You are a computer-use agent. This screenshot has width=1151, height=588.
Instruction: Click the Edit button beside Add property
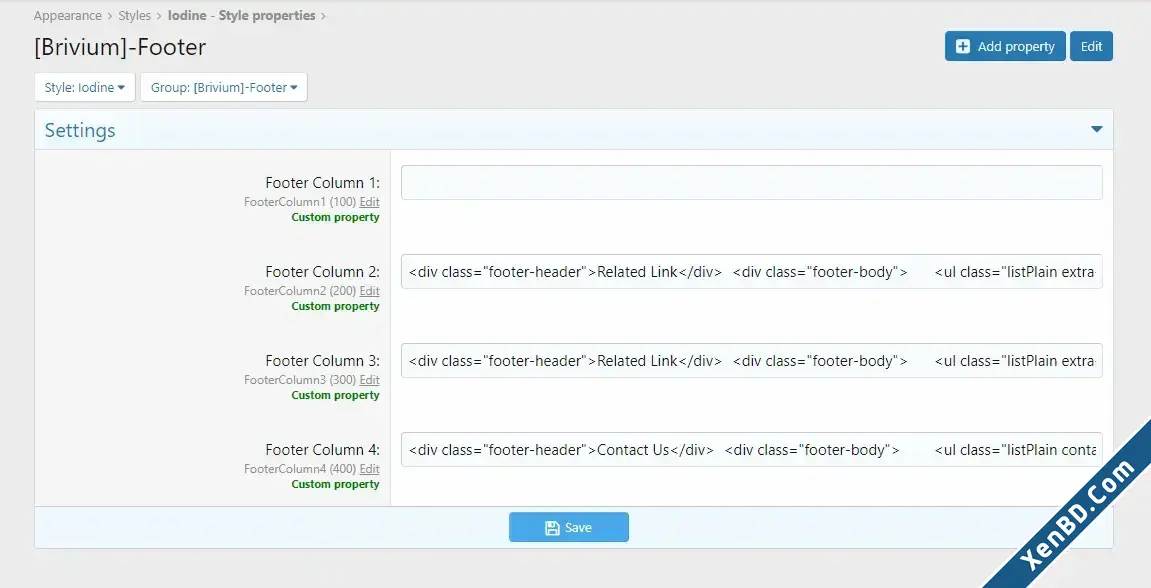pos(1092,46)
